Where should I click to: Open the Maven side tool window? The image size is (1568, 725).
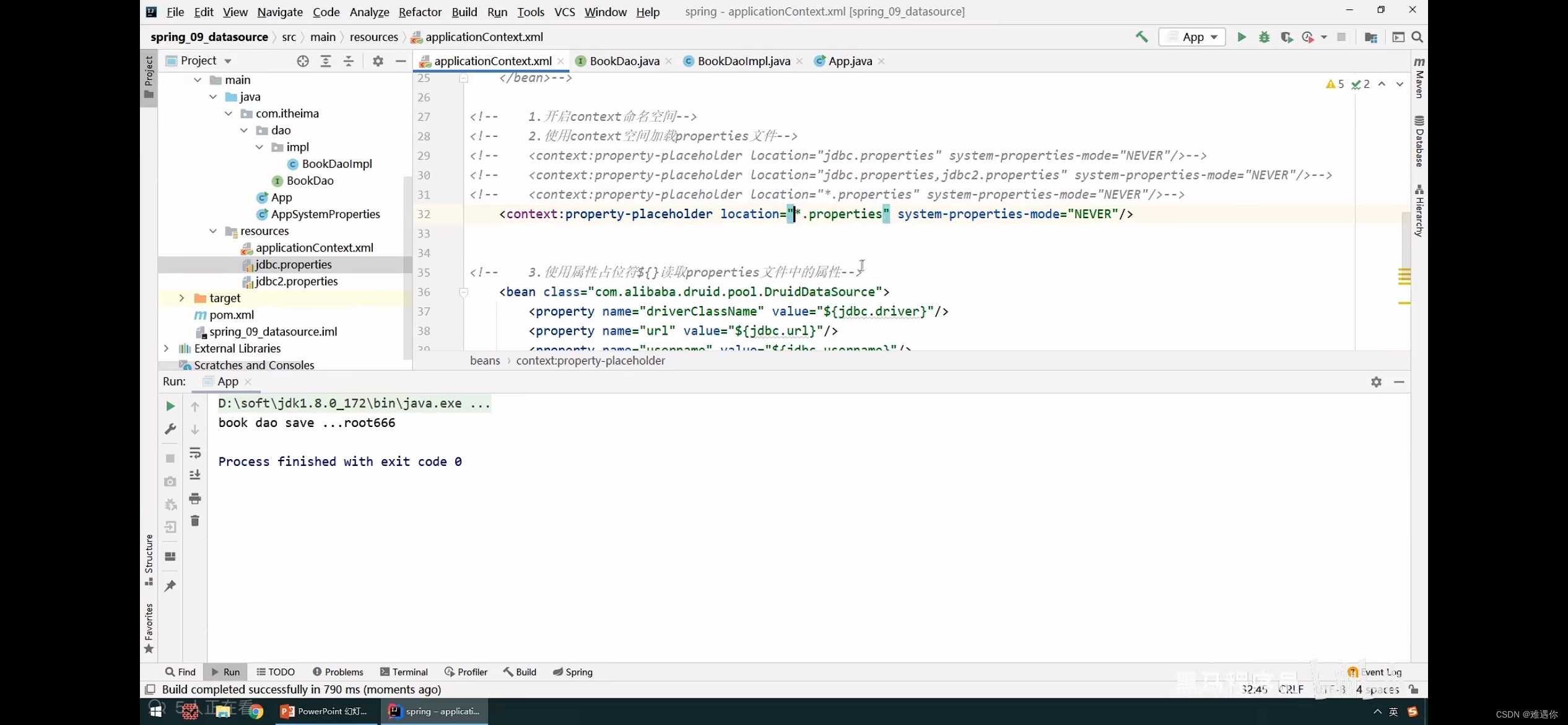pos(1419,77)
